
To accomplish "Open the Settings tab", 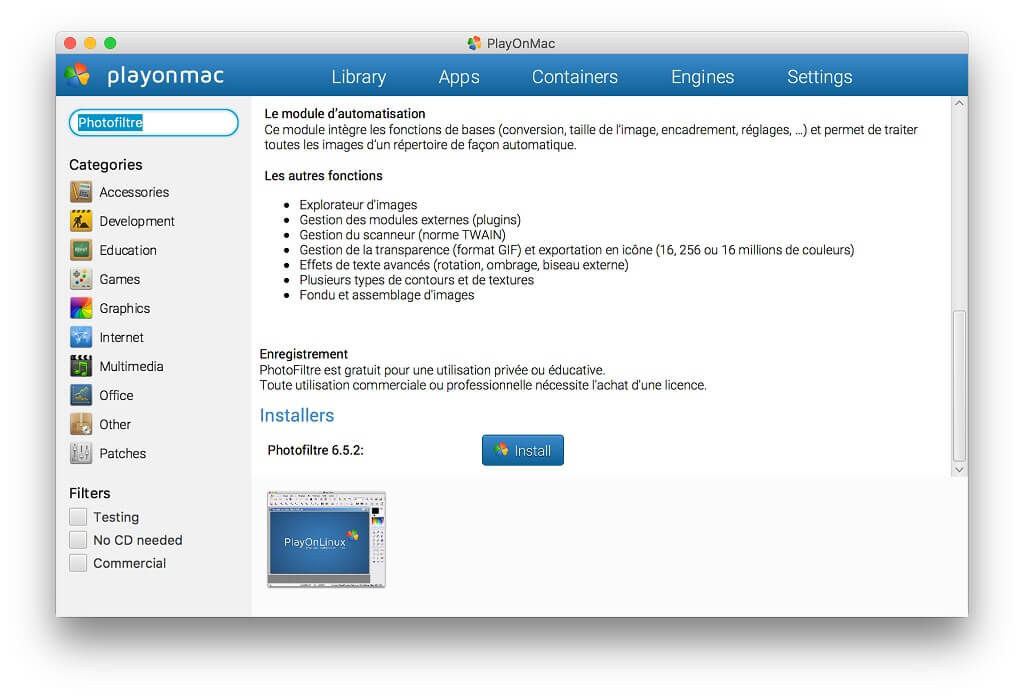I will tap(820, 77).
